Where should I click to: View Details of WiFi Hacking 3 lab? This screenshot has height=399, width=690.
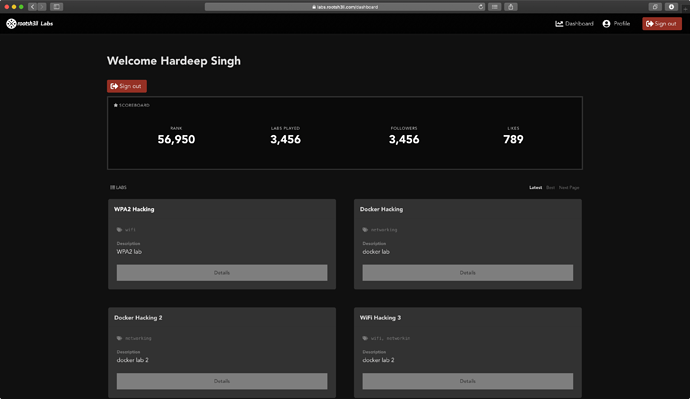coord(468,381)
